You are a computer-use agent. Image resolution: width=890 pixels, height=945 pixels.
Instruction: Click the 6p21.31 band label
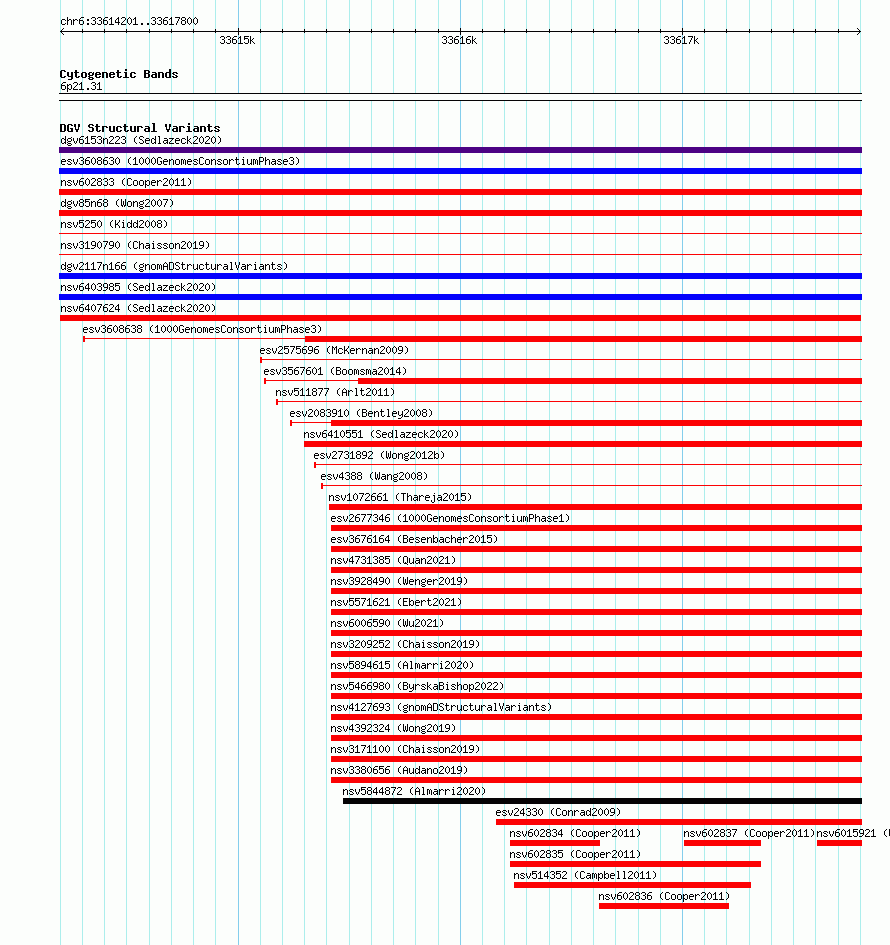point(81,86)
